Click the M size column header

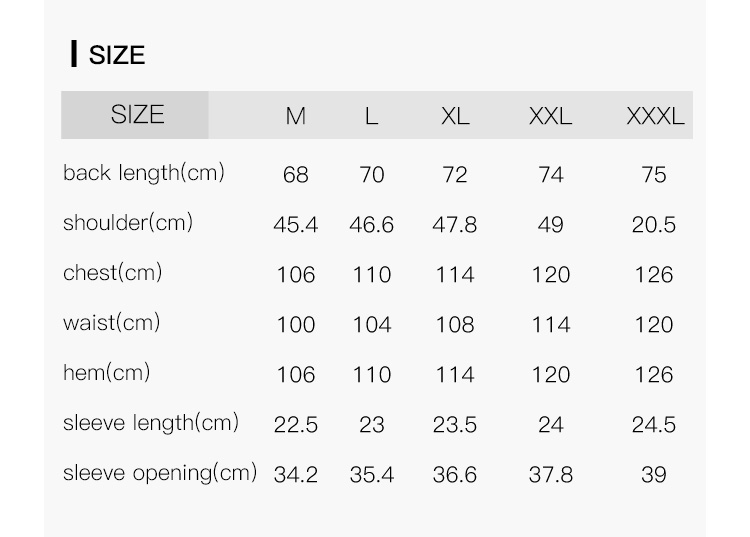(295, 116)
